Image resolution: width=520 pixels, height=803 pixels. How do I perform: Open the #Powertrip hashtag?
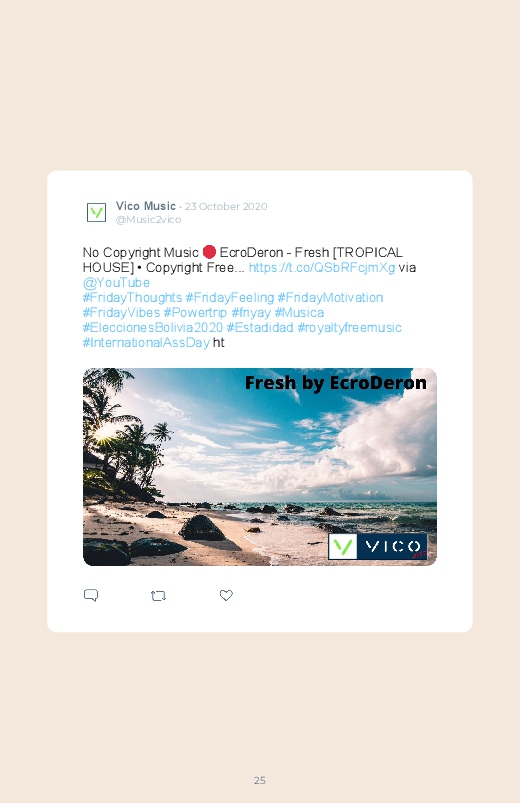click(x=195, y=312)
